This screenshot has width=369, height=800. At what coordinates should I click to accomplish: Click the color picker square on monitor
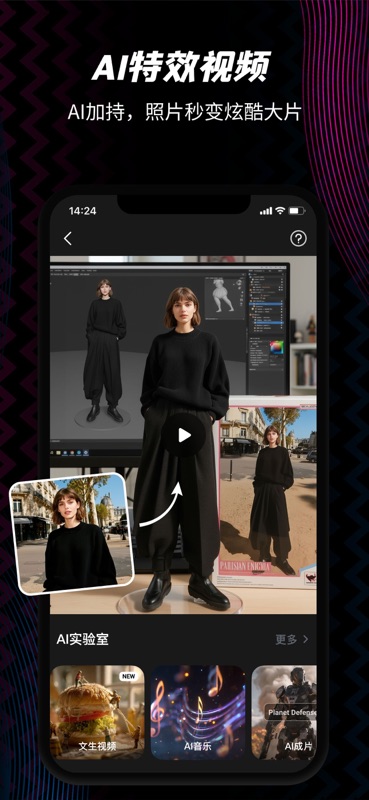(x=276, y=348)
